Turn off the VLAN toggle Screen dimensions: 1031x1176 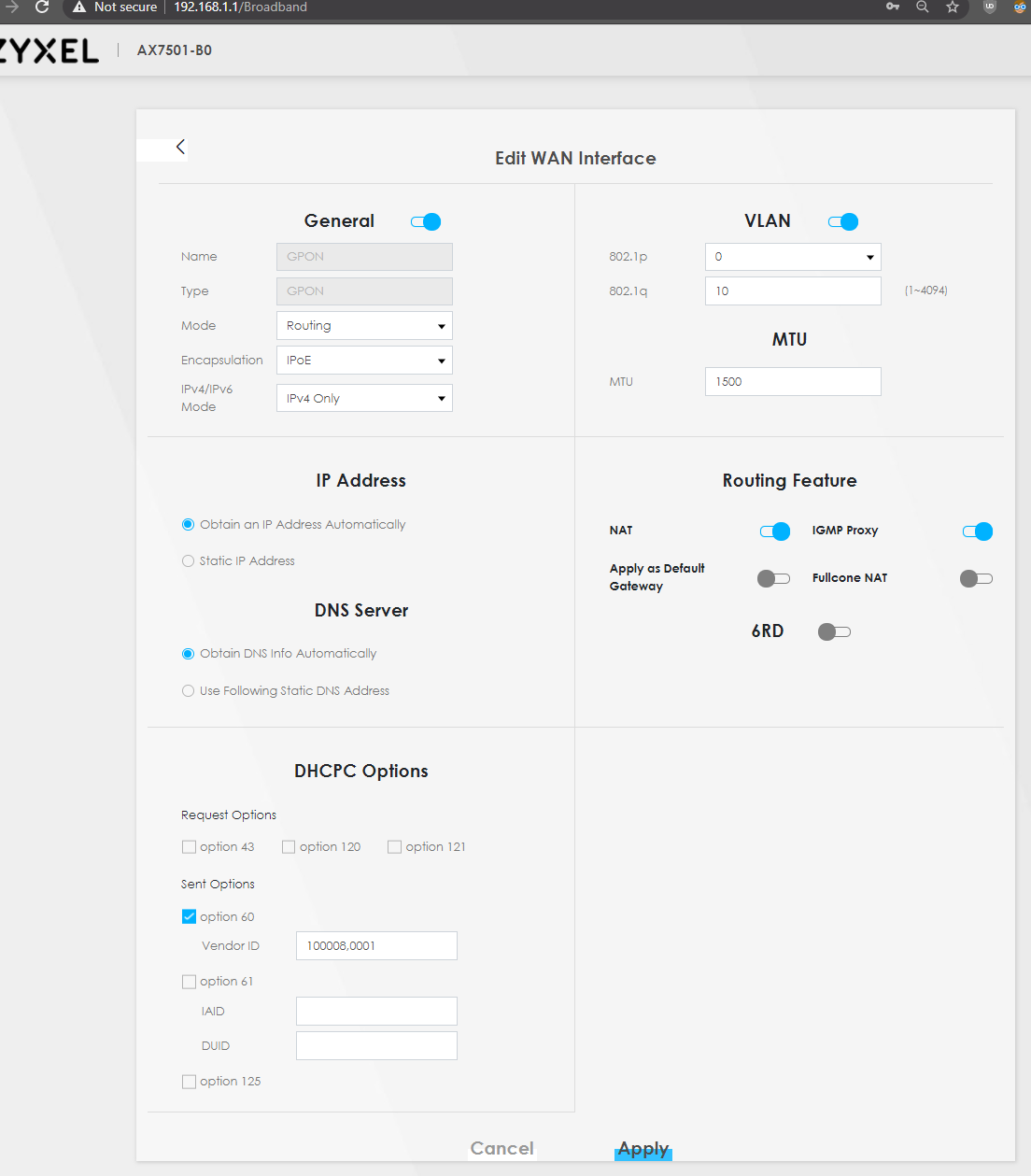[843, 221]
